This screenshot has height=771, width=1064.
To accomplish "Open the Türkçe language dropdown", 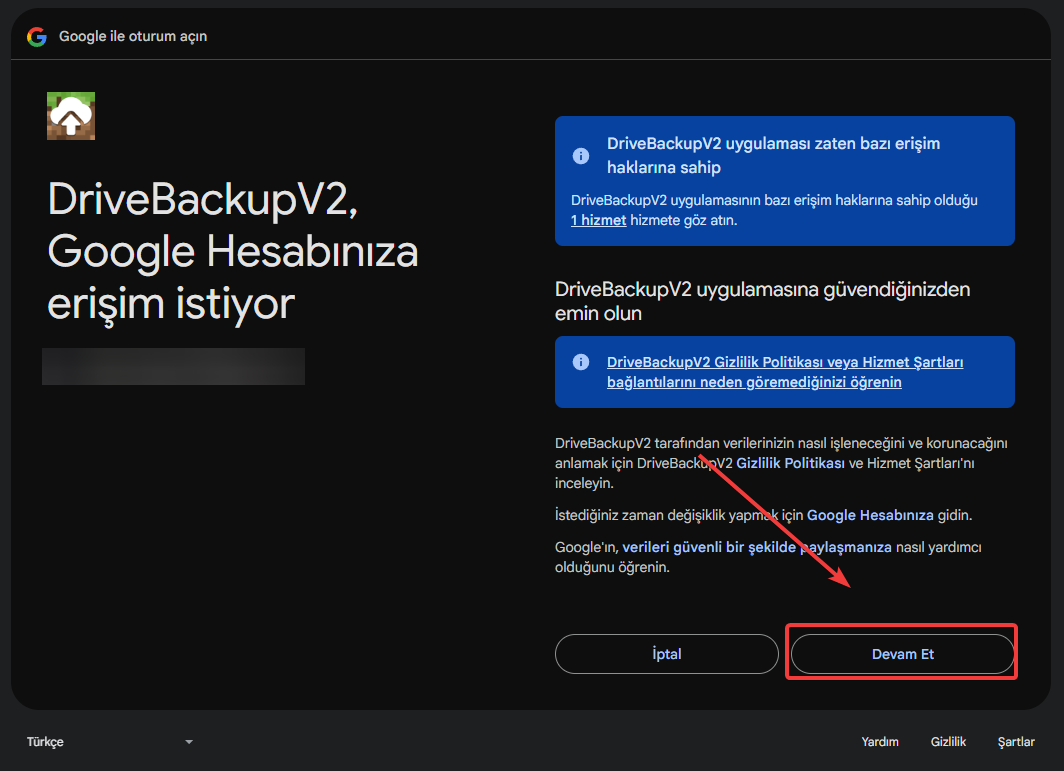I will point(110,742).
